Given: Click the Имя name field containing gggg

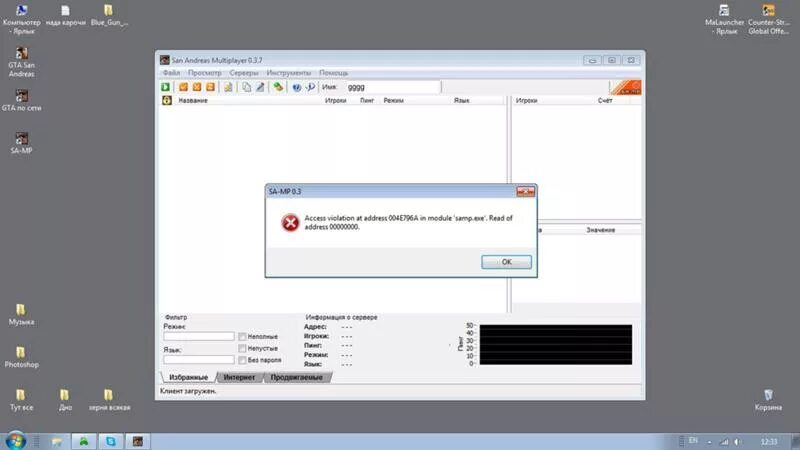Looking at the screenshot, I should click(393, 87).
